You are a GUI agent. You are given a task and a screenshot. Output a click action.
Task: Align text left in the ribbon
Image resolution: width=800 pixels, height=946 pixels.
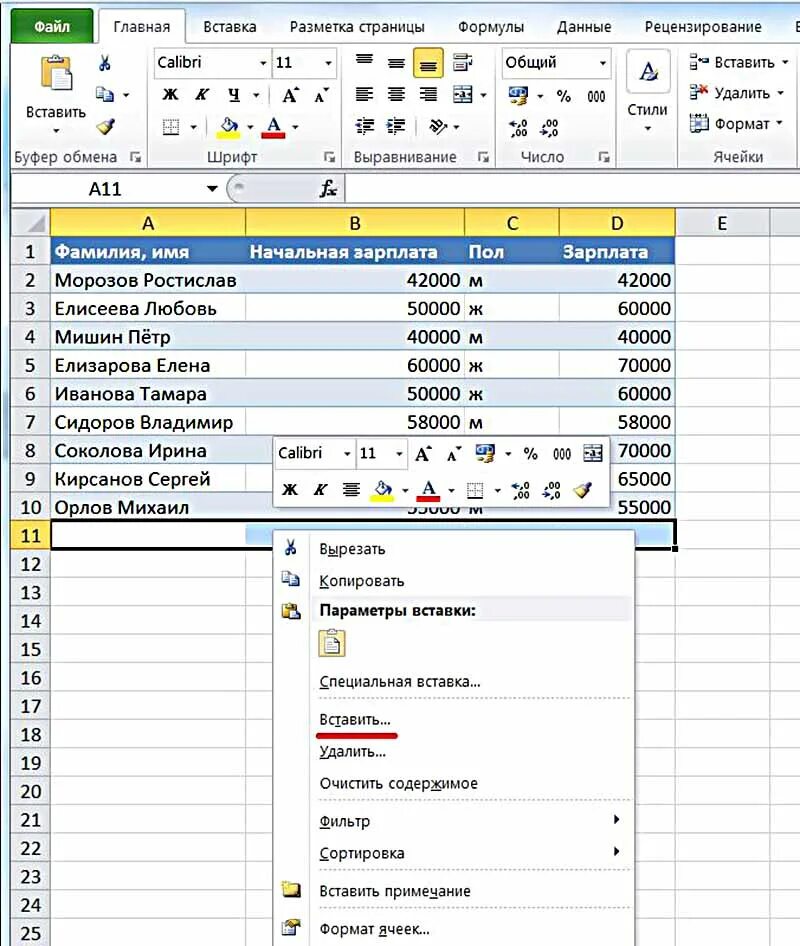(364, 94)
